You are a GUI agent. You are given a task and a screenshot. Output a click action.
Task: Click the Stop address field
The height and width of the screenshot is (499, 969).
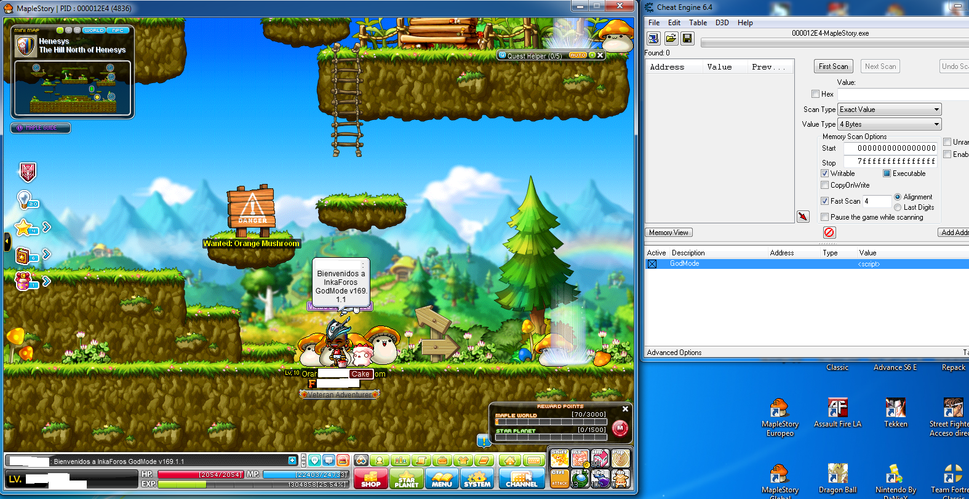pyautogui.click(x=890, y=161)
